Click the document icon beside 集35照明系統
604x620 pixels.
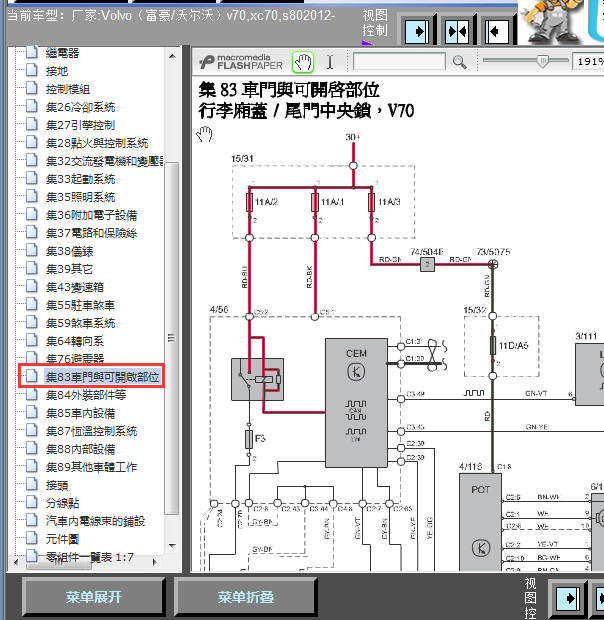click(32, 196)
